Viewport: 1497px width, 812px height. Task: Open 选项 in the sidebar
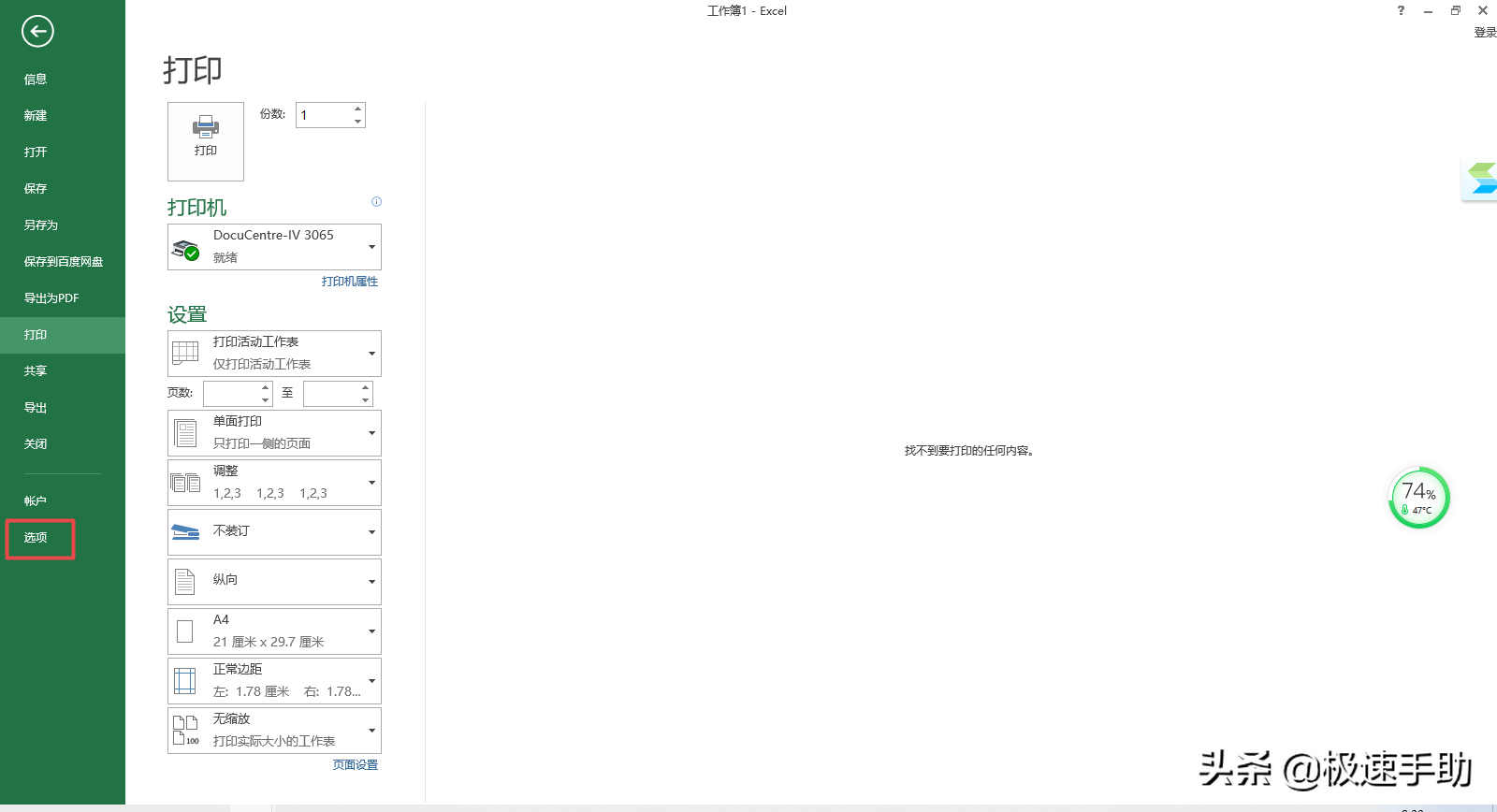pyautogui.click(x=63, y=538)
